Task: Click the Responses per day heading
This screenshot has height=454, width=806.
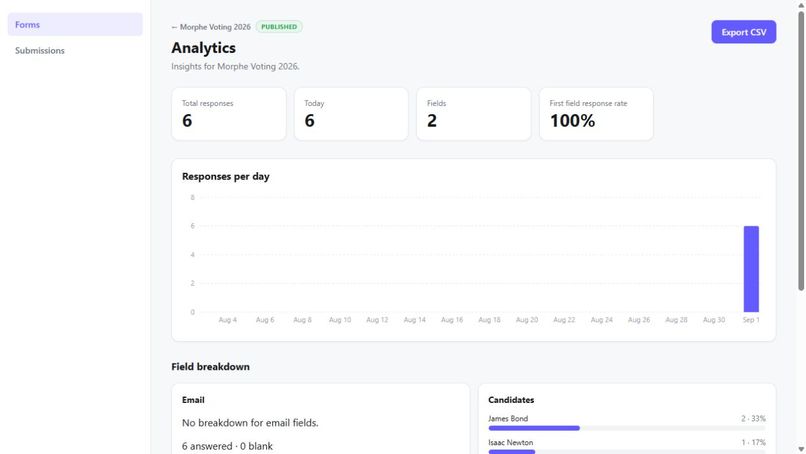Action: (x=226, y=176)
